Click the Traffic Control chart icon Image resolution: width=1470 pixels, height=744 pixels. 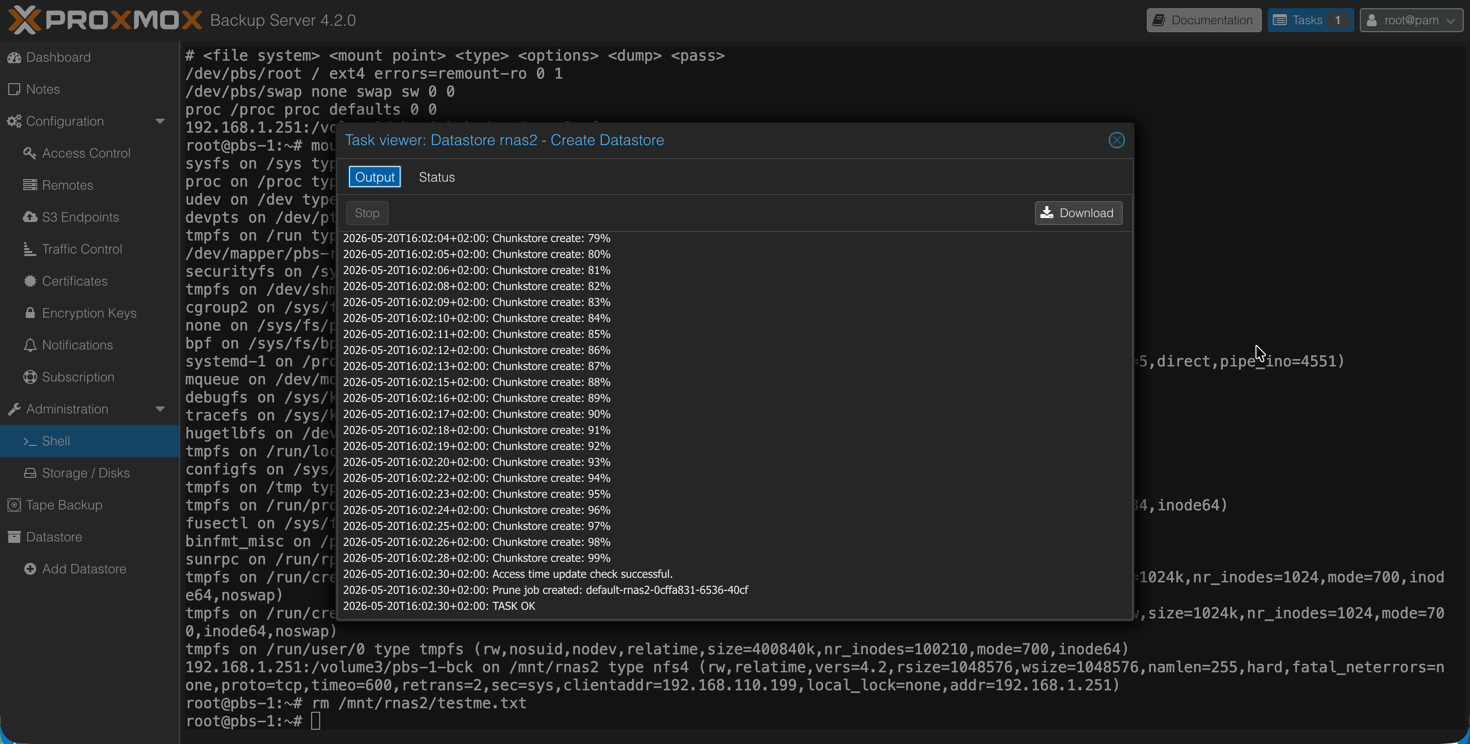(x=30, y=249)
